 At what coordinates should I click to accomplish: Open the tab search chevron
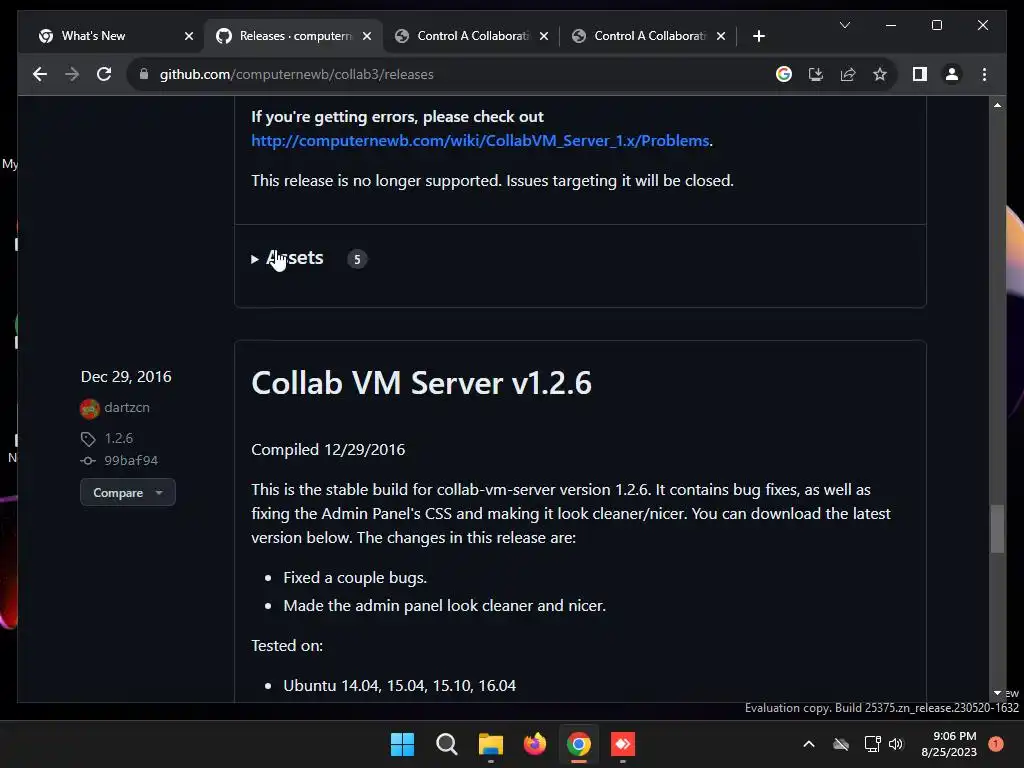coord(844,25)
